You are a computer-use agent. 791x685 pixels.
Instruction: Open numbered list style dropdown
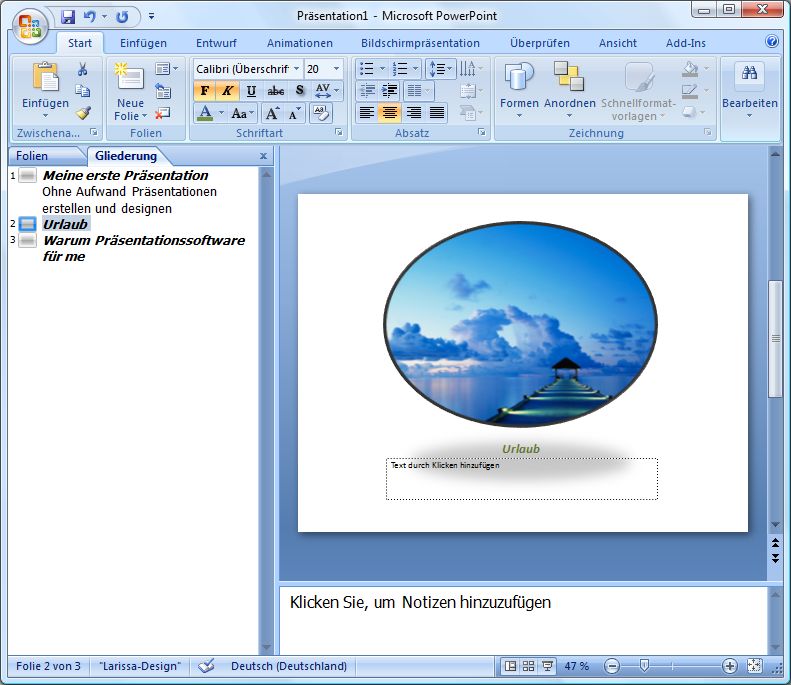(x=416, y=69)
